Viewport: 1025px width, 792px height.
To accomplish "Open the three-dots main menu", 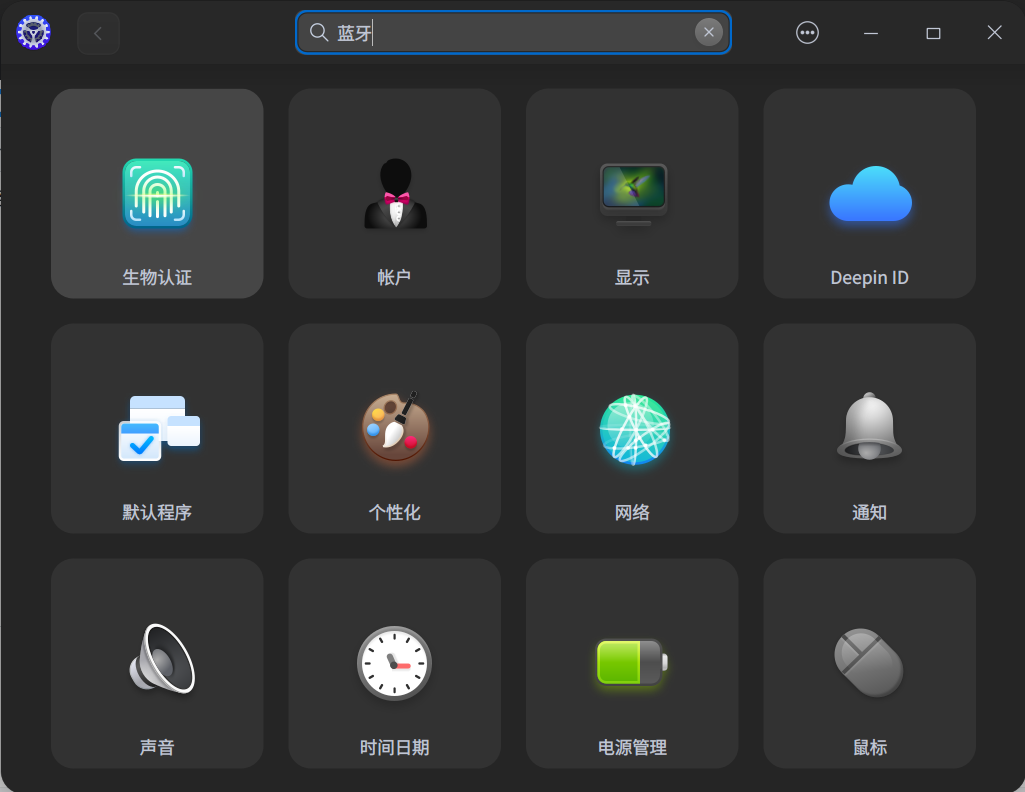I will tap(807, 33).
